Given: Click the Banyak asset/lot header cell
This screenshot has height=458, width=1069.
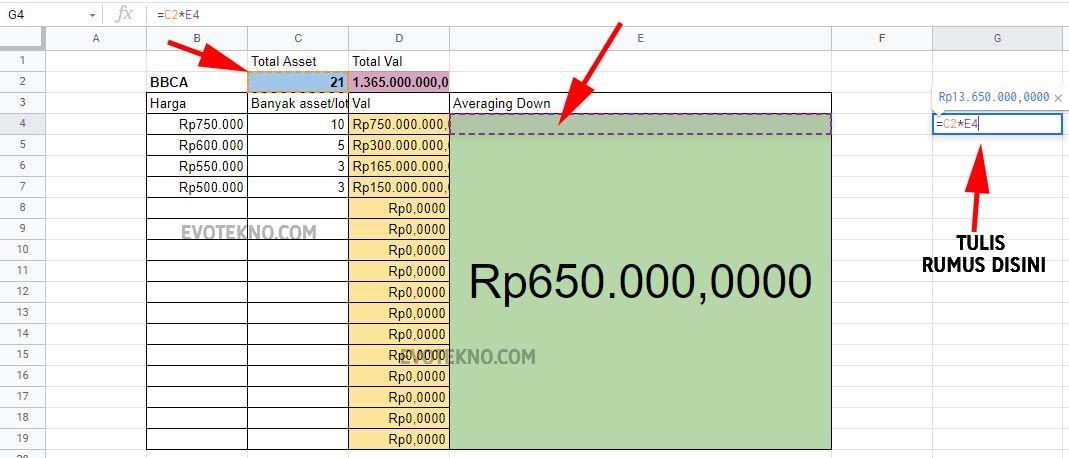Looking at the screenshot, I should [298, 103].
